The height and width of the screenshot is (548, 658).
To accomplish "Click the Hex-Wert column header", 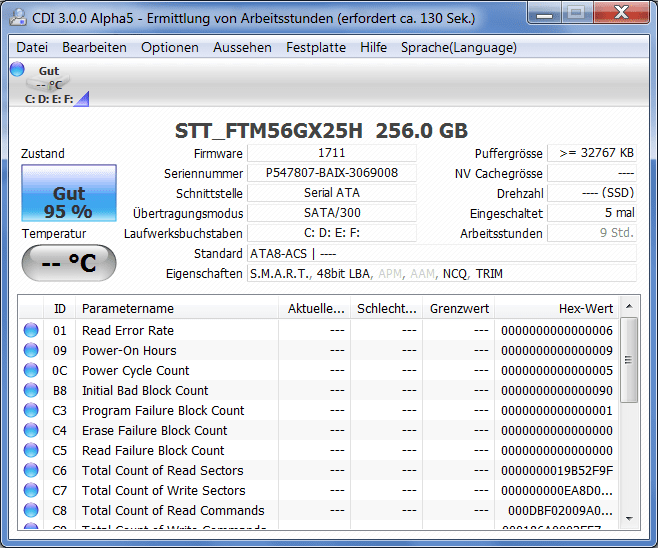I will 556,309.
